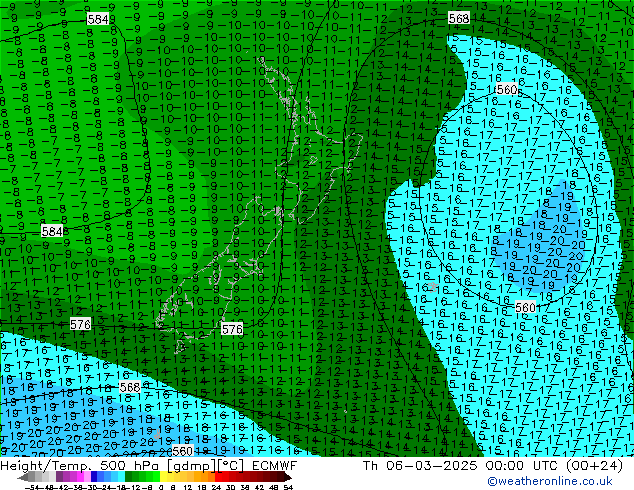Click the 'Th 06-03-2025 00:00 UTC' timestamp
Viewport: 634px width, 490px height.
[x=462, y=466]
